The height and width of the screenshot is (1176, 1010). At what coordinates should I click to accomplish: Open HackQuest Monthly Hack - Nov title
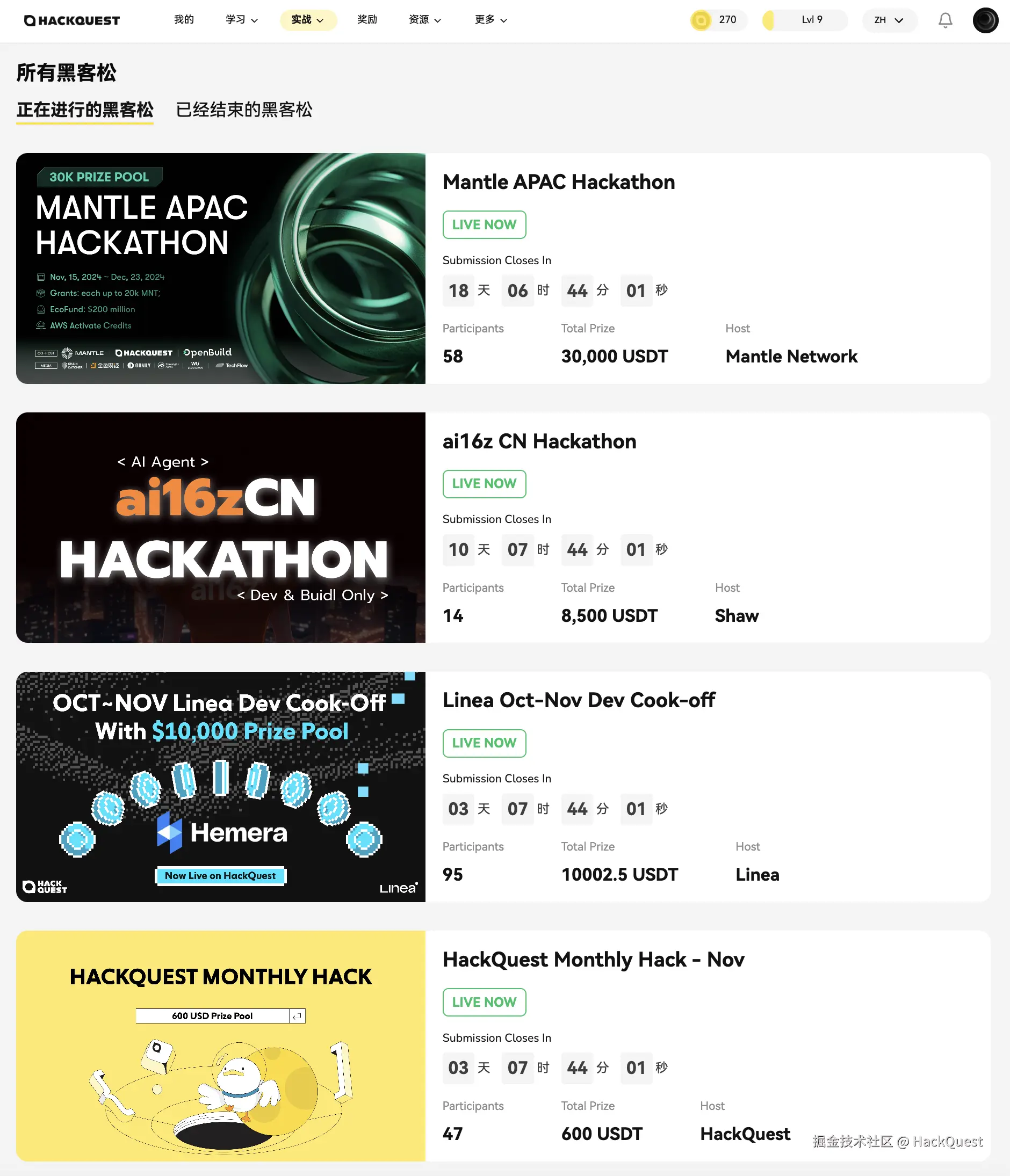593,960
